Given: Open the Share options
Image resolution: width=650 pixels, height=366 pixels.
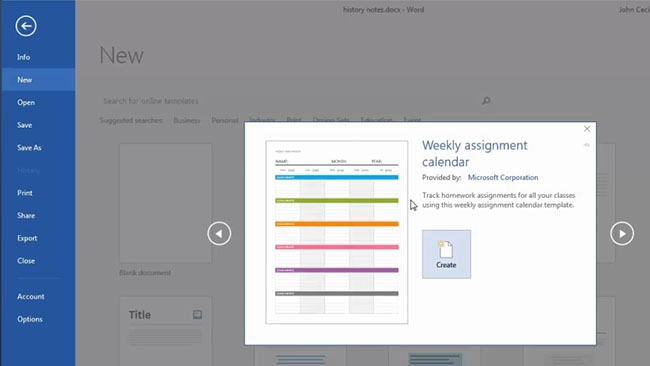Looking at the screenshot, I should (26, 216).
